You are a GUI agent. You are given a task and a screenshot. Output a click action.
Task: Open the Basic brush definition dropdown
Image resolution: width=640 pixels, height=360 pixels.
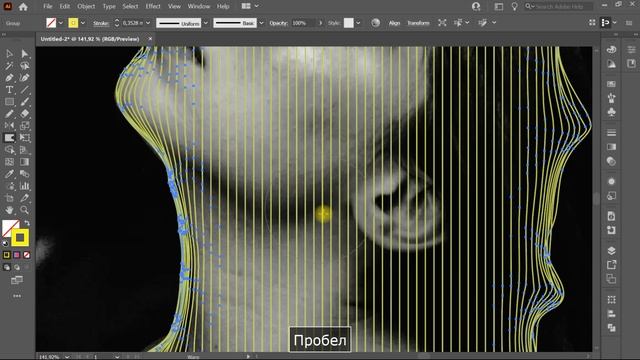coord(261,23)
